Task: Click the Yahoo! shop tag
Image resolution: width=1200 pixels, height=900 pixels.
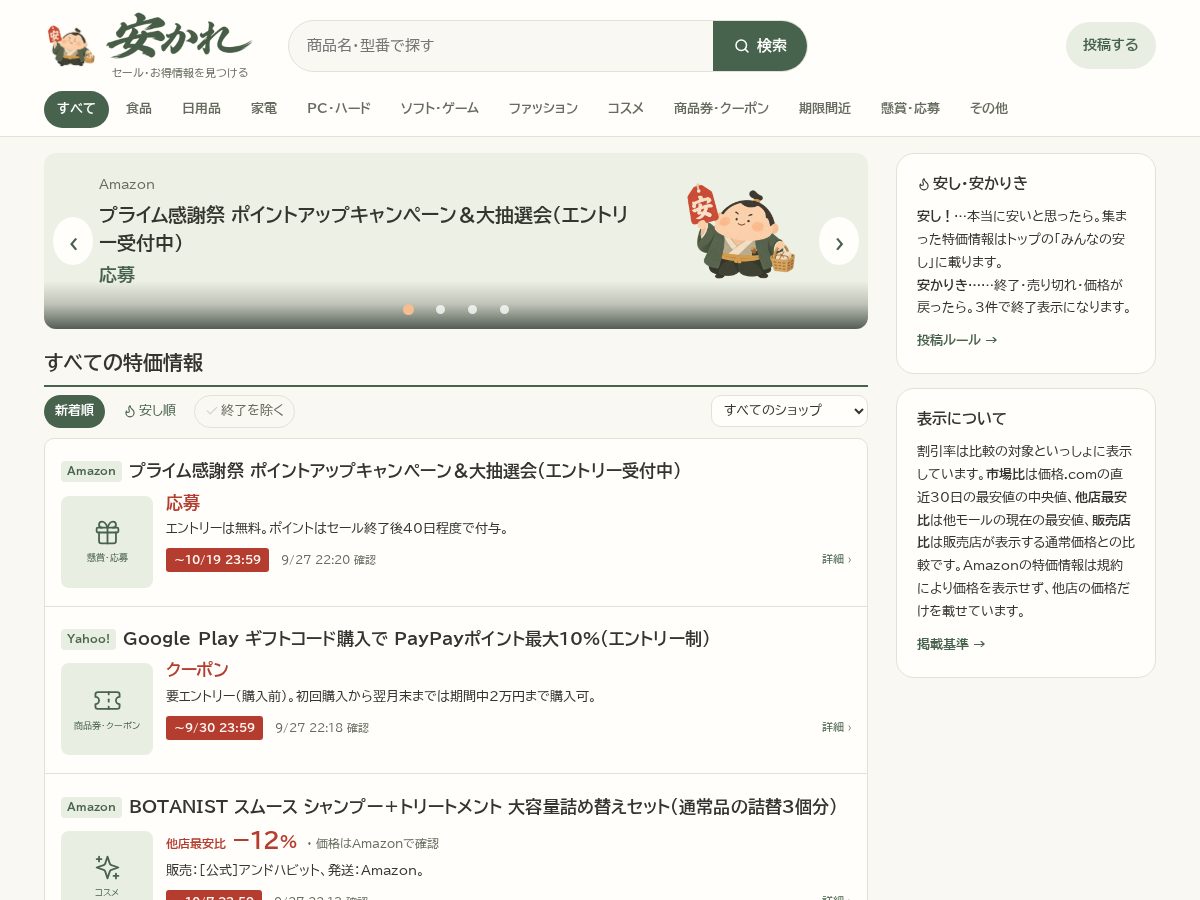Action: (89, 639)
